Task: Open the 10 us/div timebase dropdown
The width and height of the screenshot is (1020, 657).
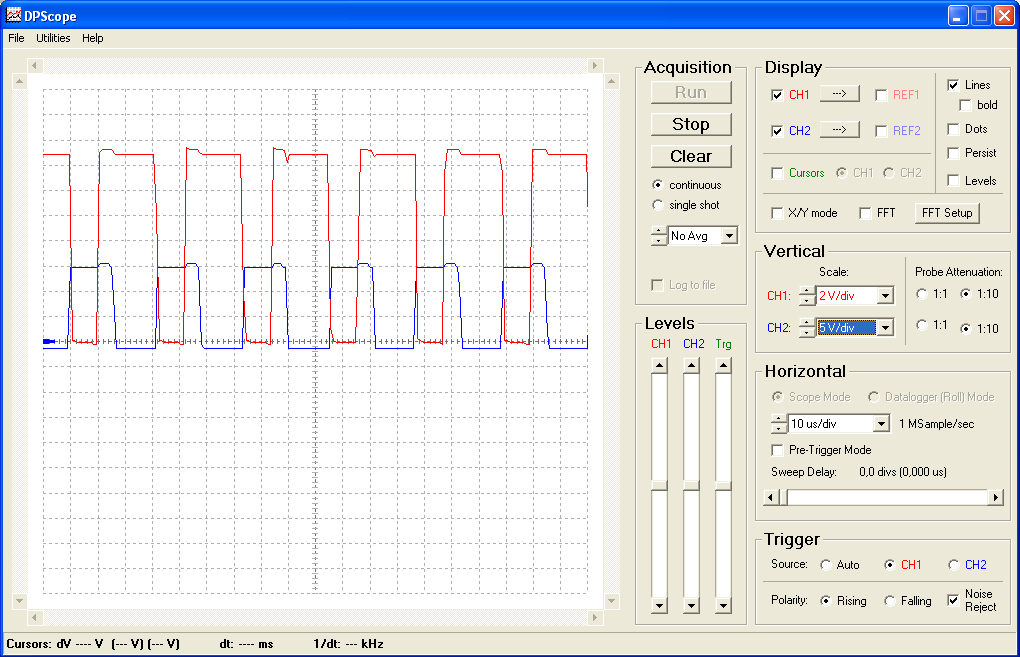Action: pos(881,423)
